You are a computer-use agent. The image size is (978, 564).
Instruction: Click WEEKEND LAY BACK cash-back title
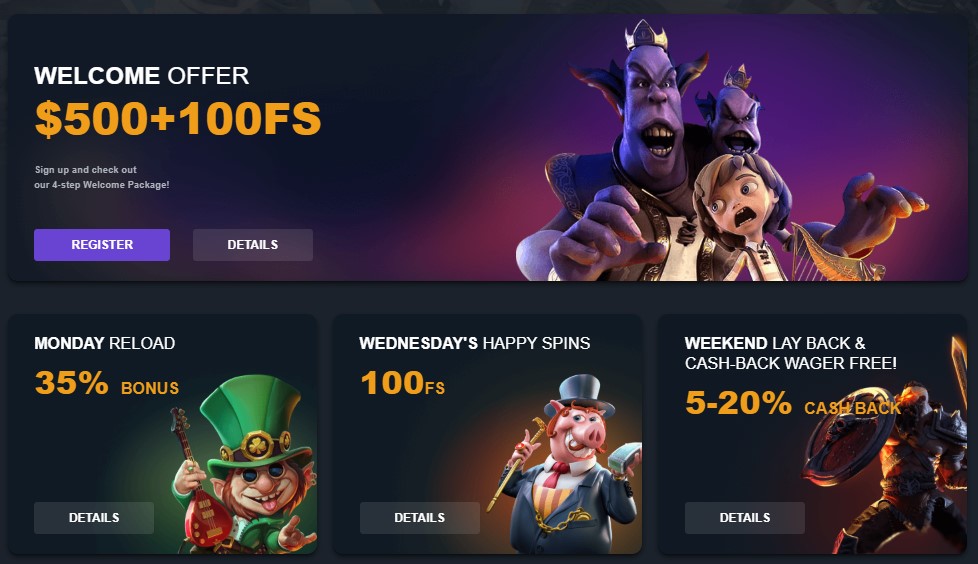(x=791, y=353)
